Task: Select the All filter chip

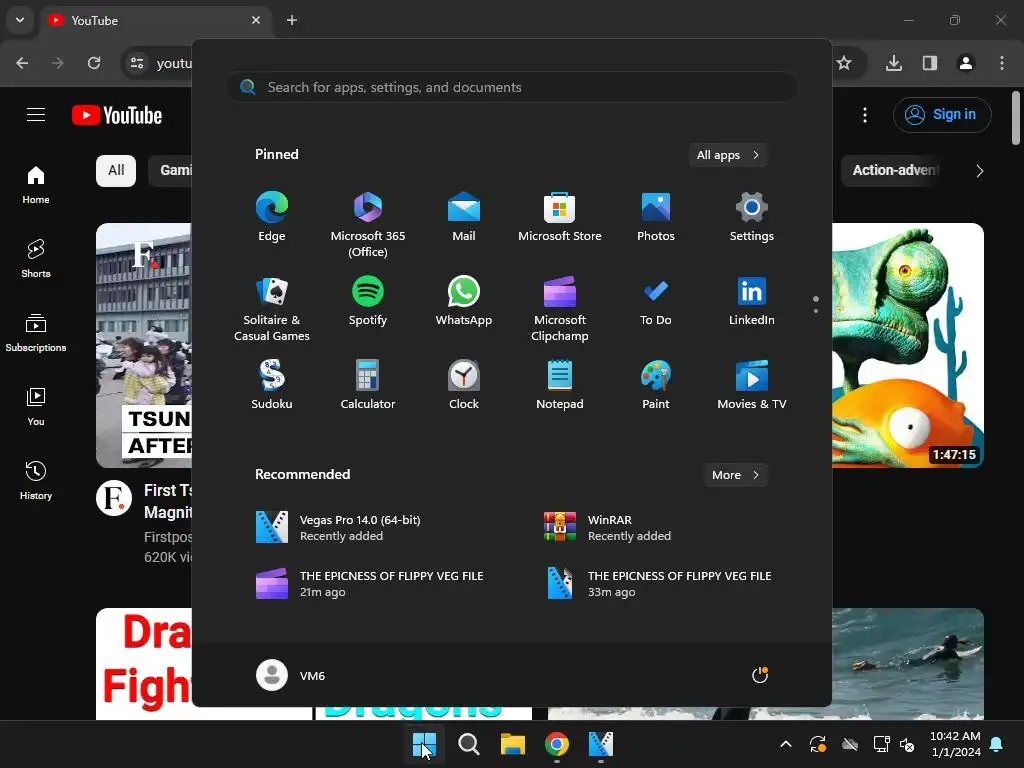Action: [116, 170]
